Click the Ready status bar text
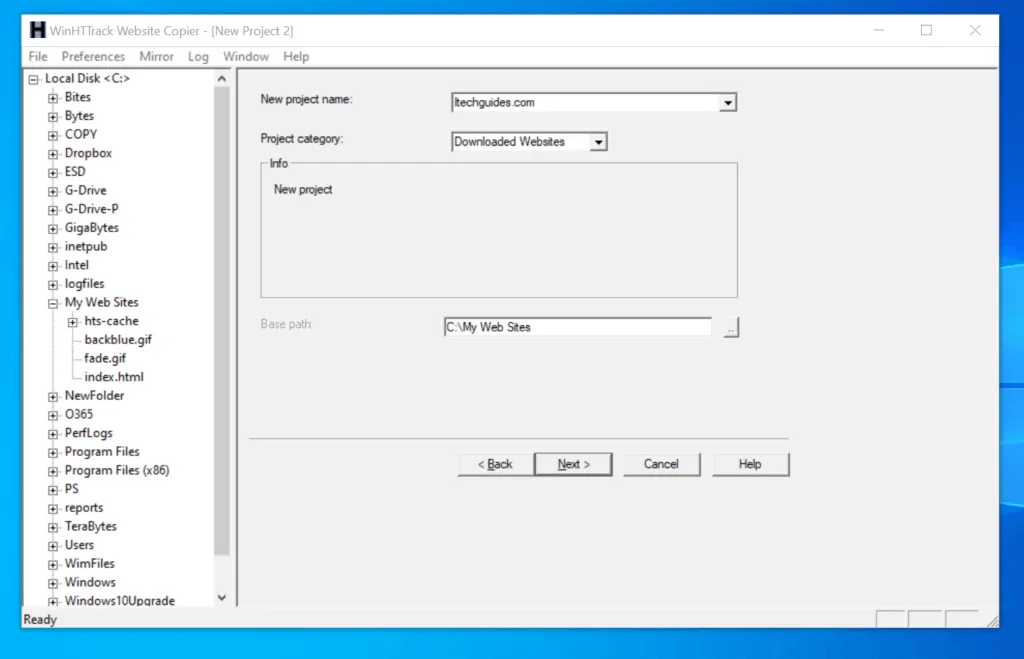The image size is (1024, 659). [40, 620]
